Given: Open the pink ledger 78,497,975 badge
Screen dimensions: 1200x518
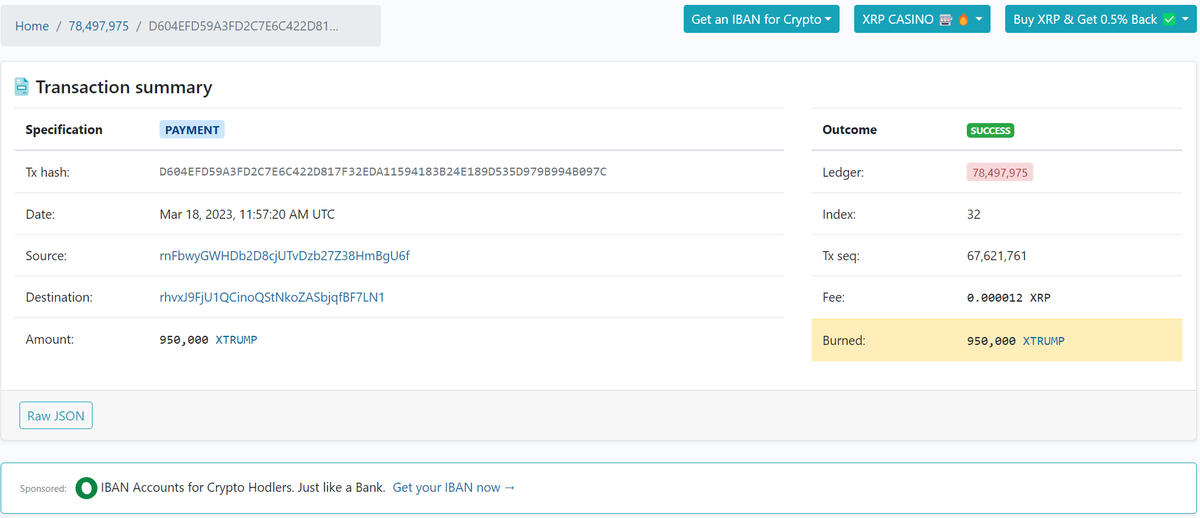Looking at the screenshot, I should tap(999, 173).
